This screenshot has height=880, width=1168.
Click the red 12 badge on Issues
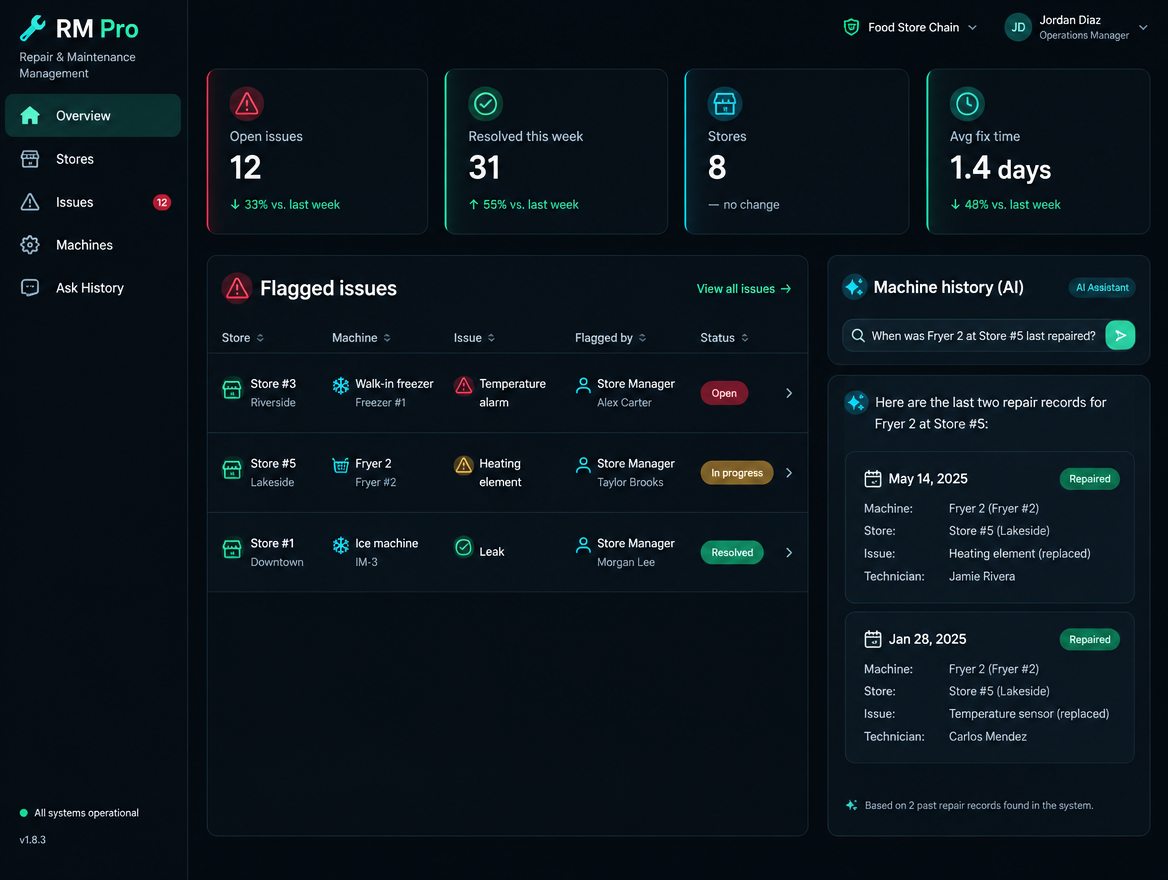pyautogui.click(x=162, y=202)
